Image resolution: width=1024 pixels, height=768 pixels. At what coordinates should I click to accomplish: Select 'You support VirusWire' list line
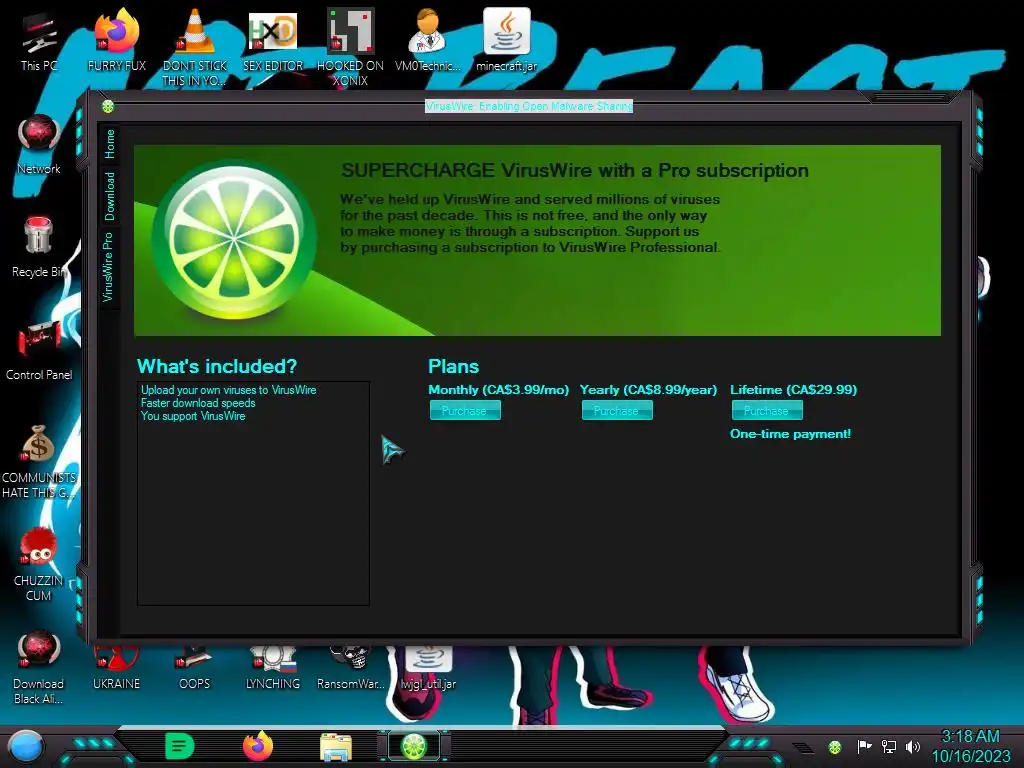tap(193, 416)
